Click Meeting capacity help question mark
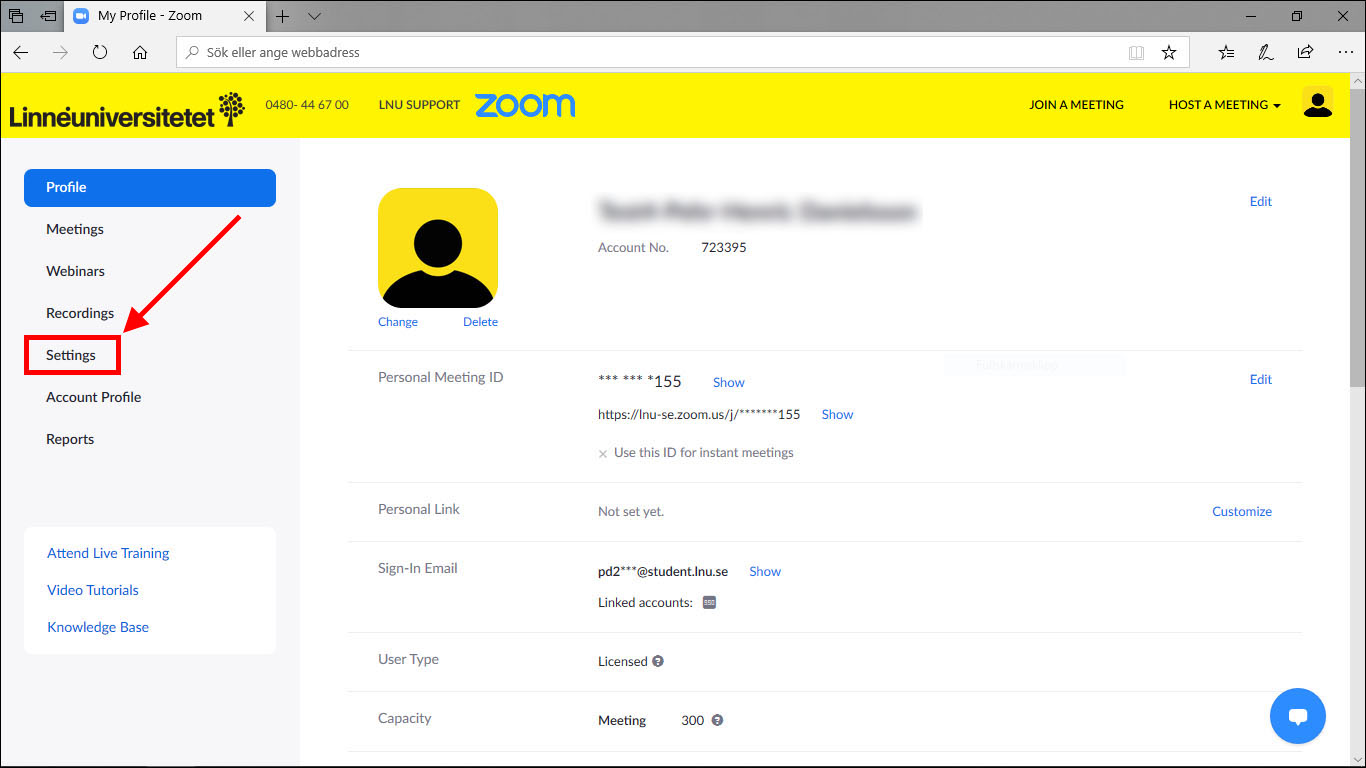Image resolution: width=1366 pixels, height=768 pixels. point(717,720)
